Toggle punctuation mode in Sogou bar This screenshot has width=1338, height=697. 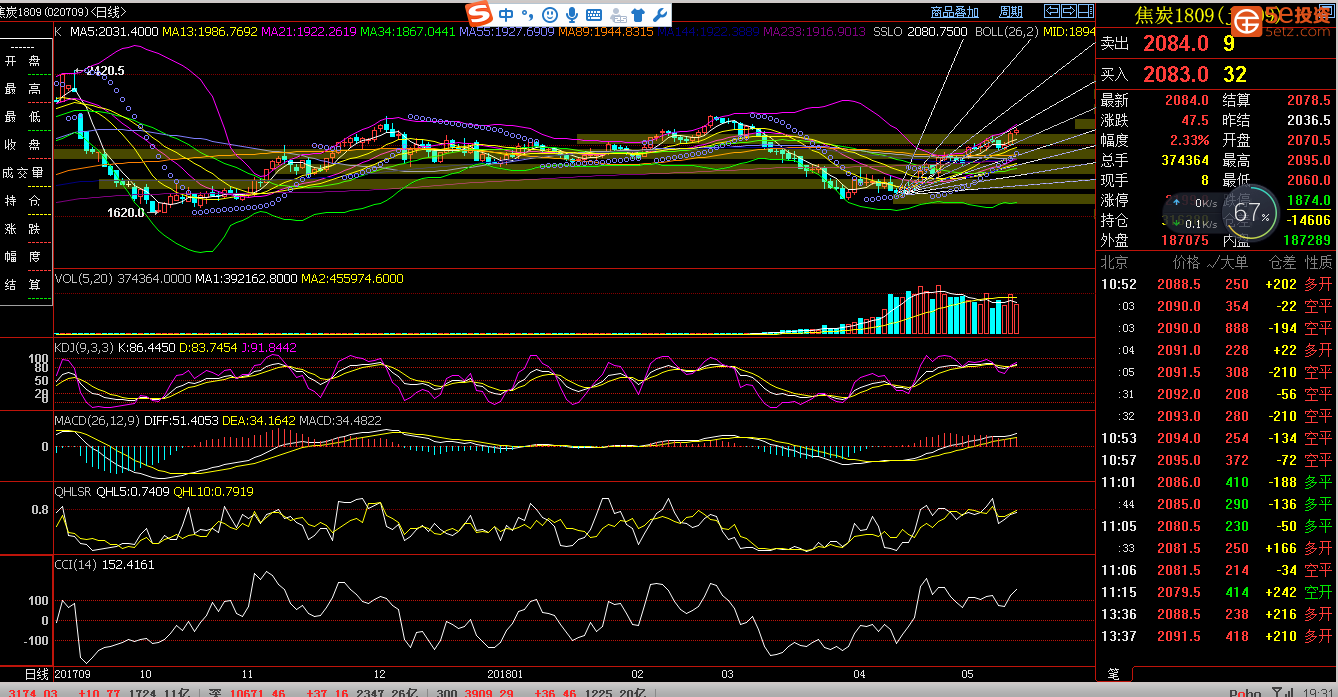point(528,16)
